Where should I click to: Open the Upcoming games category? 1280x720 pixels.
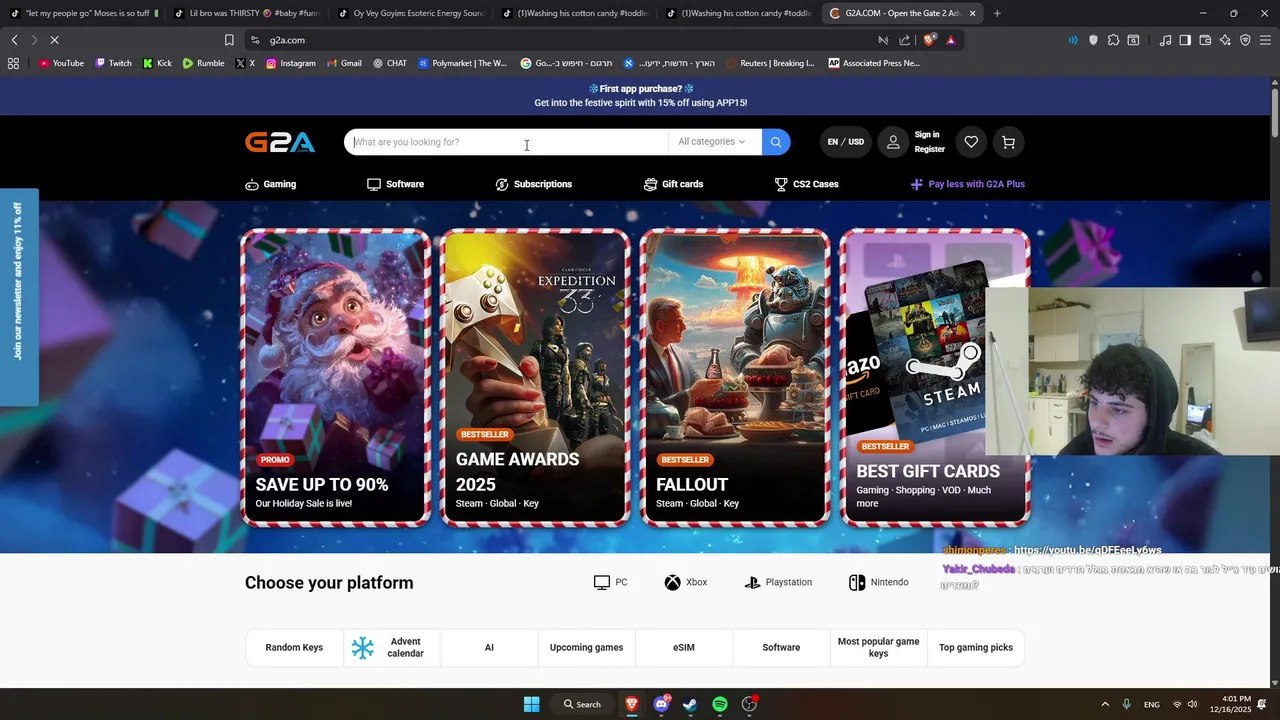(586, 647)
